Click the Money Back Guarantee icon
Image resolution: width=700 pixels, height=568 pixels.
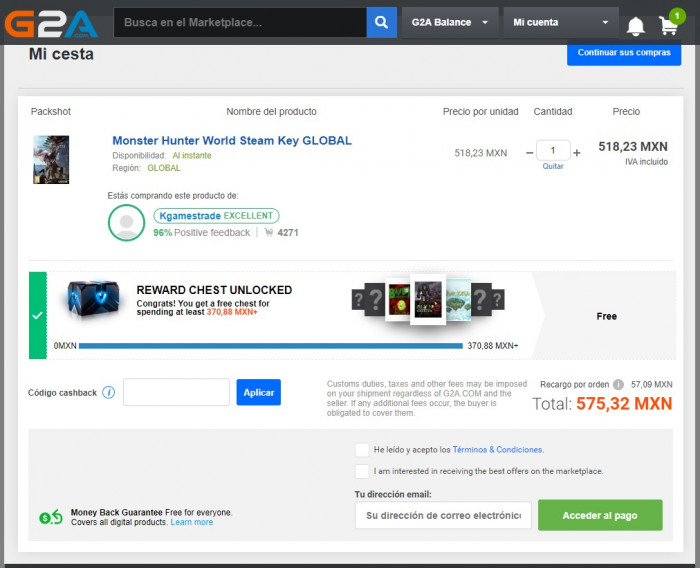point(51,517)
